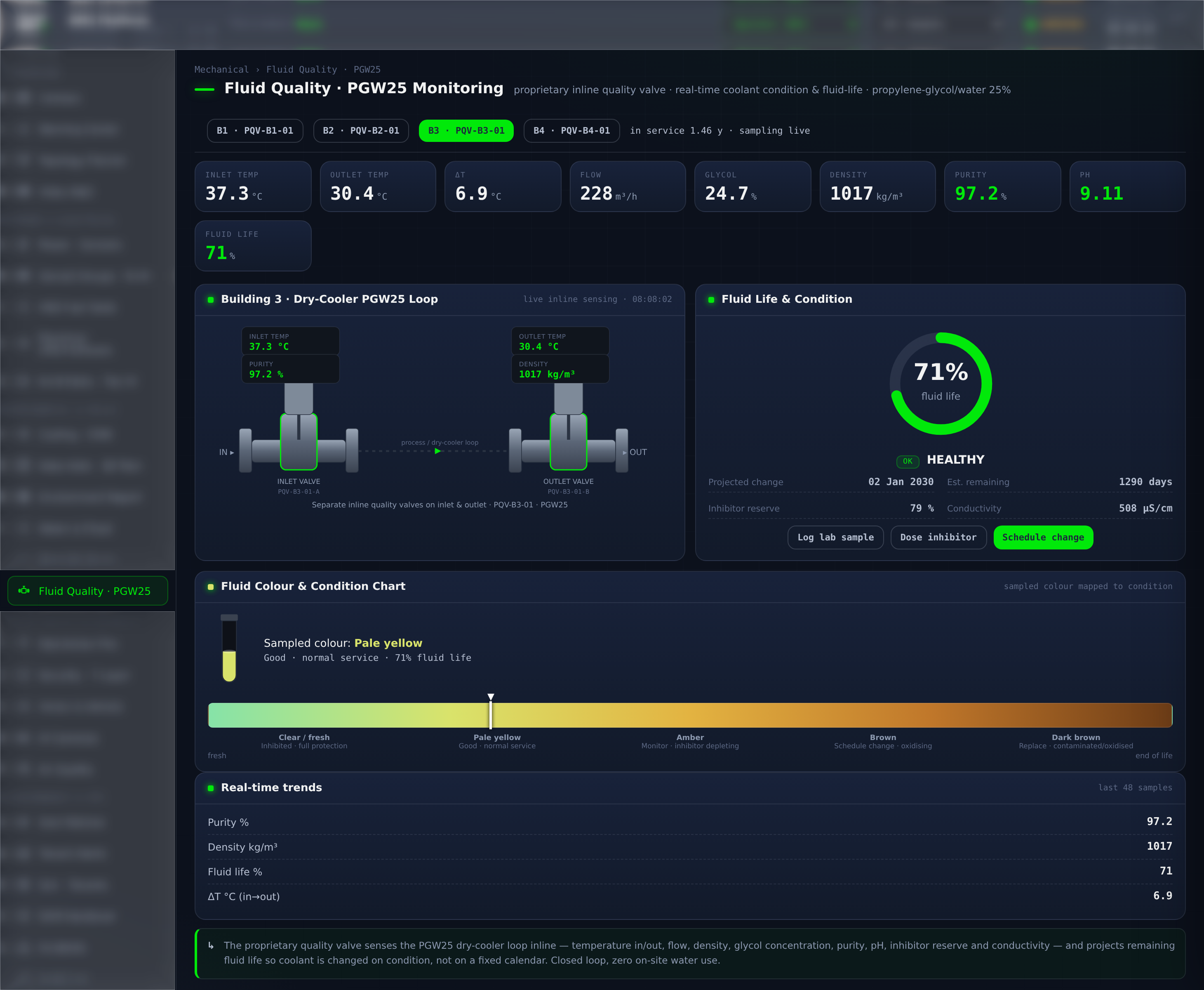Click the Pale yellow scale label
Image resolution: width=1204 pixels, height=990 pixels.
497,738
